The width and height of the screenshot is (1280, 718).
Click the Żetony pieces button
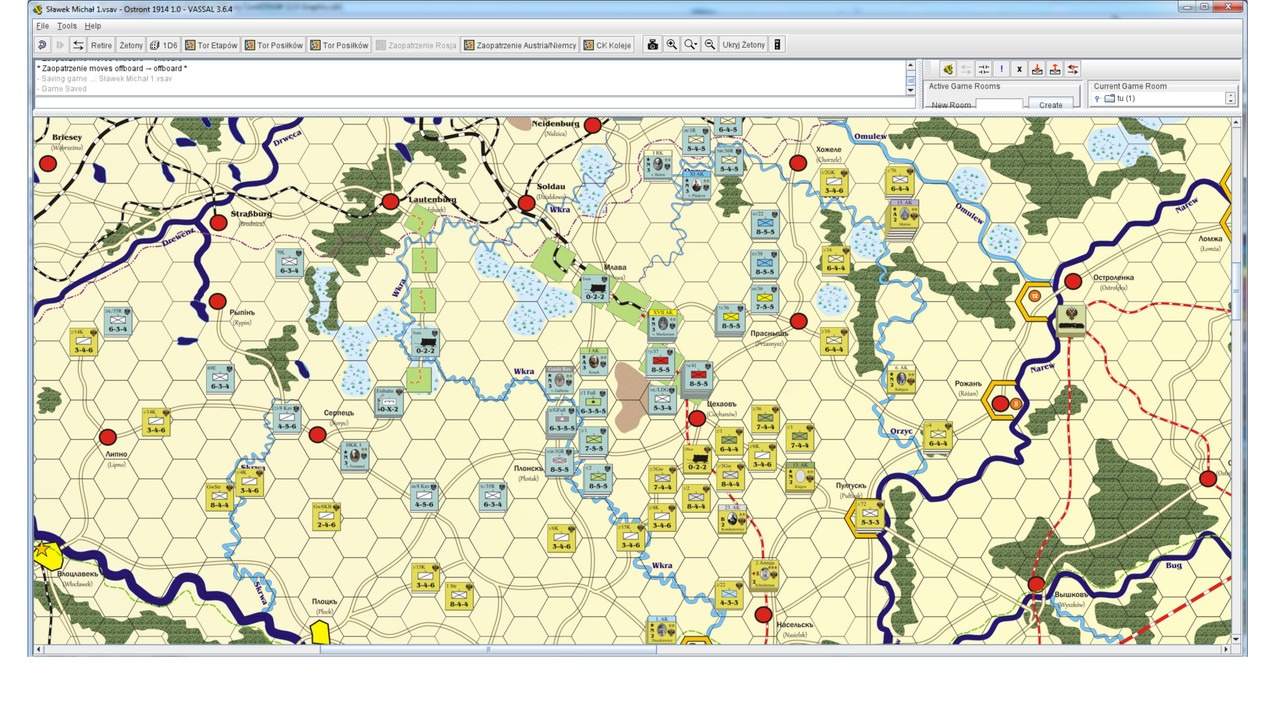[131, 45]
